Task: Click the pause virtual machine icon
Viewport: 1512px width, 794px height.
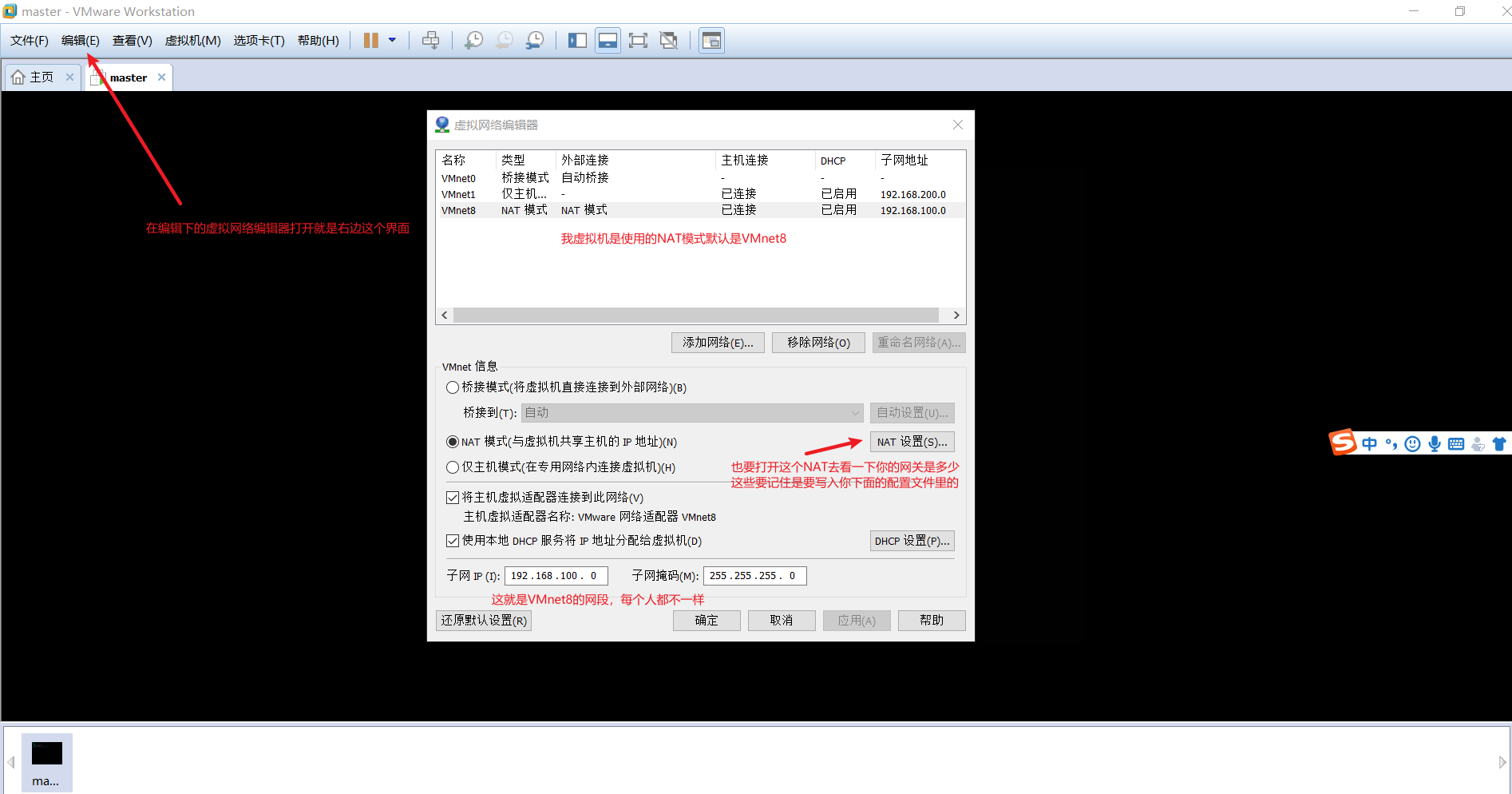Action: click(x=371, y=41)
